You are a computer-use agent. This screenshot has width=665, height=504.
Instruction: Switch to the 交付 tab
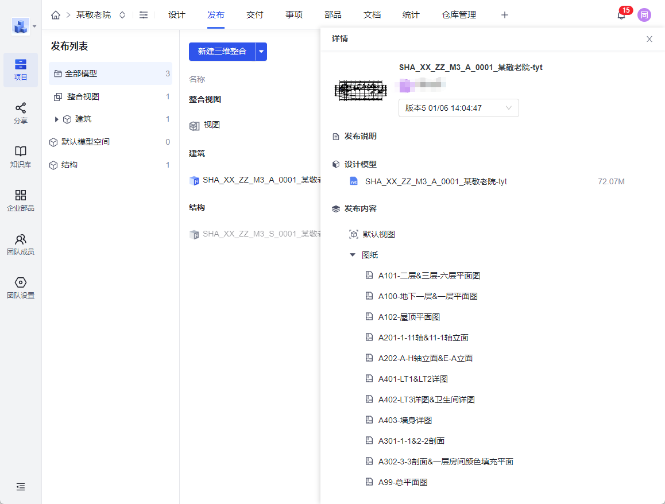255,15
